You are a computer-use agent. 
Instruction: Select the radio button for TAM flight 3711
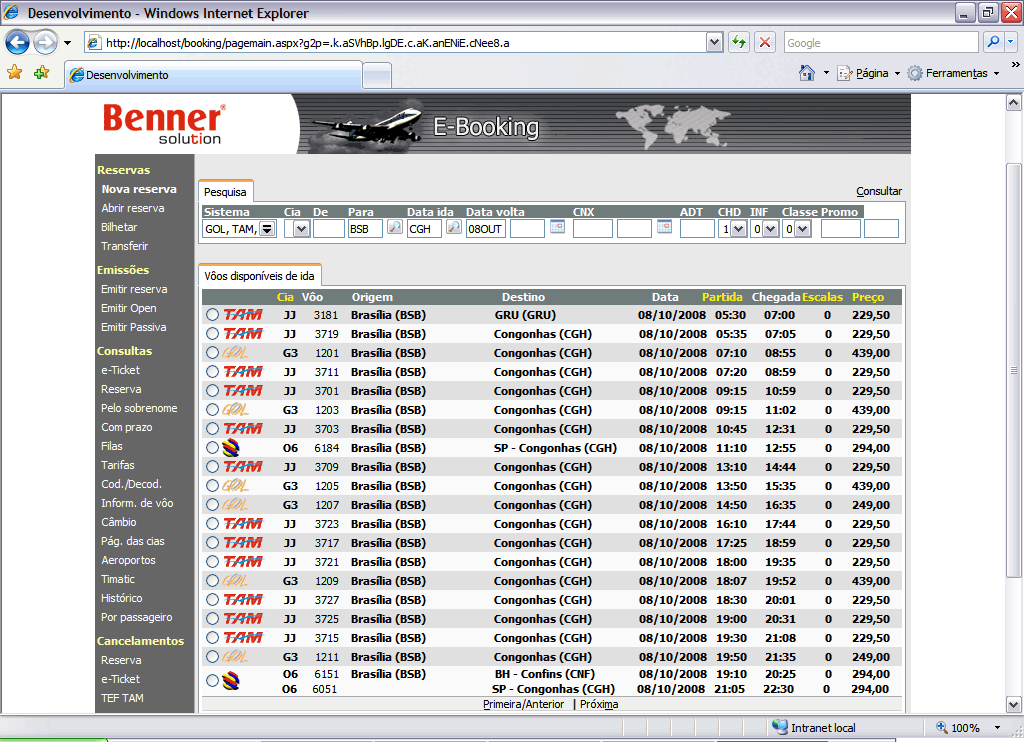click(212, 372)
